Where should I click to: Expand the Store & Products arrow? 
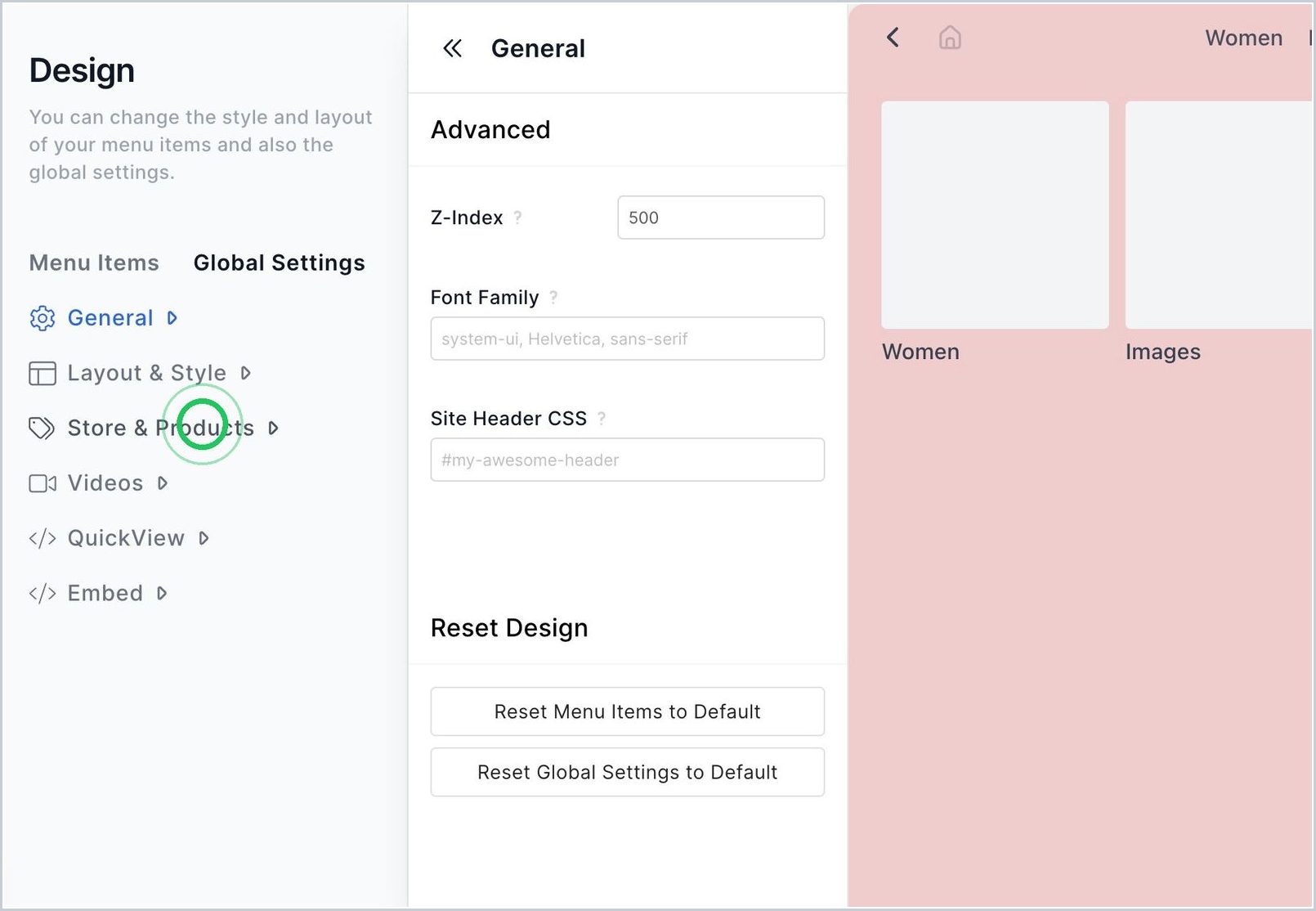pos(273,428)
